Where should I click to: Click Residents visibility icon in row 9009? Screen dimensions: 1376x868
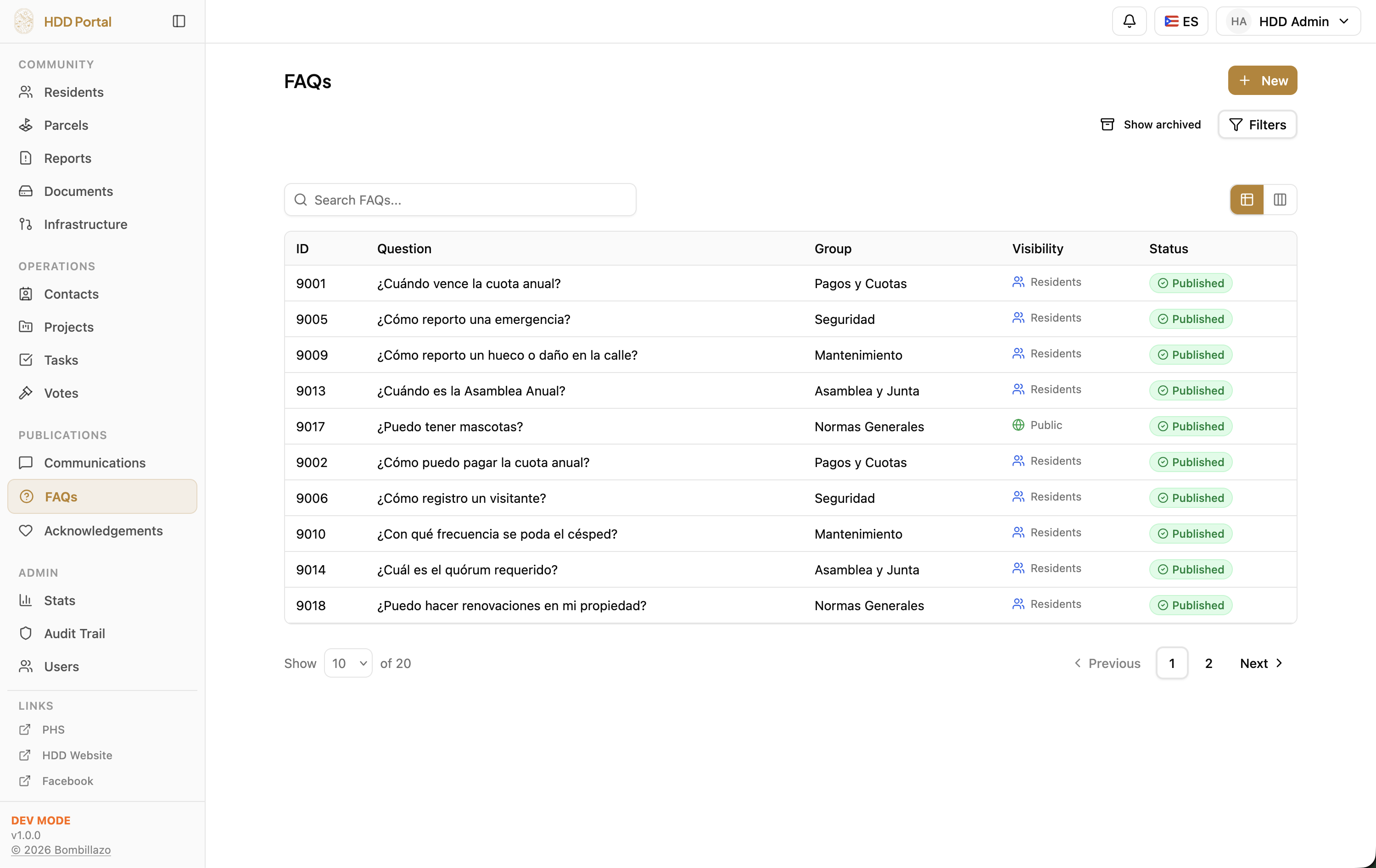point(1018,353)
